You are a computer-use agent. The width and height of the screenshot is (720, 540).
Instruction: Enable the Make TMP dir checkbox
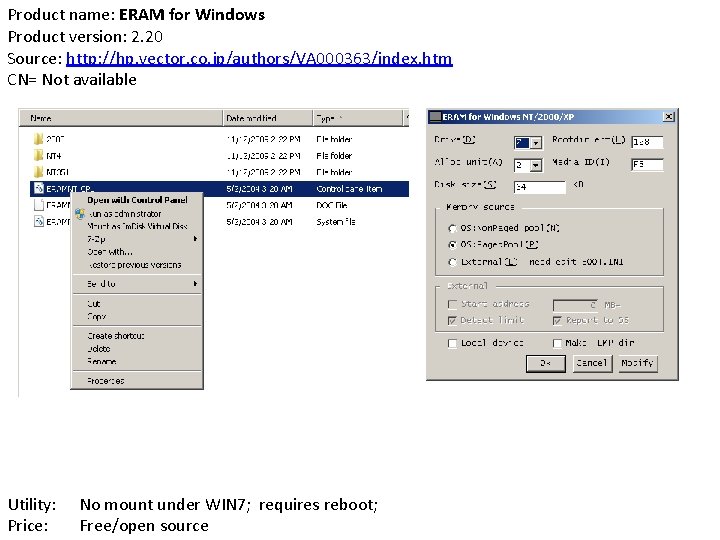(557, 343)
